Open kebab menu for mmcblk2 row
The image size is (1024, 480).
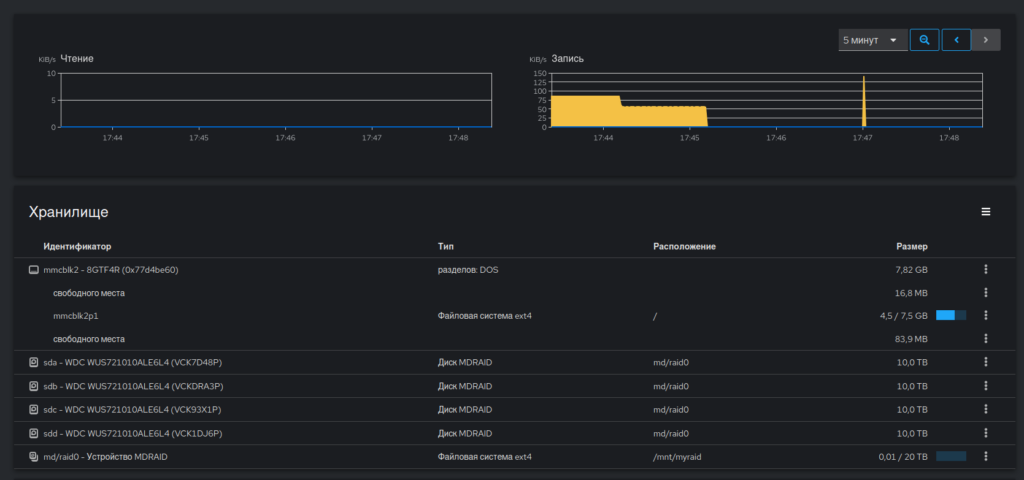pyautogui.click(x=985, y=269)
